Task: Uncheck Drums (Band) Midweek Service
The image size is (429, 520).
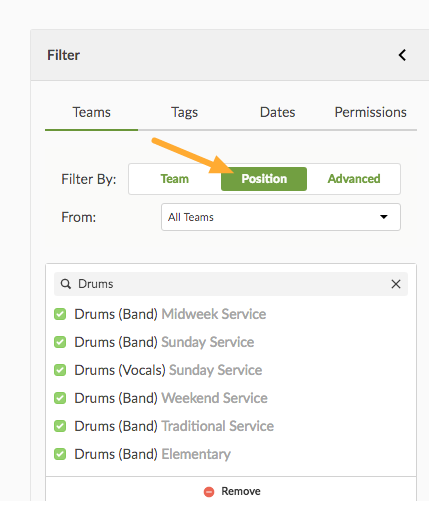Action: point(60,314)
